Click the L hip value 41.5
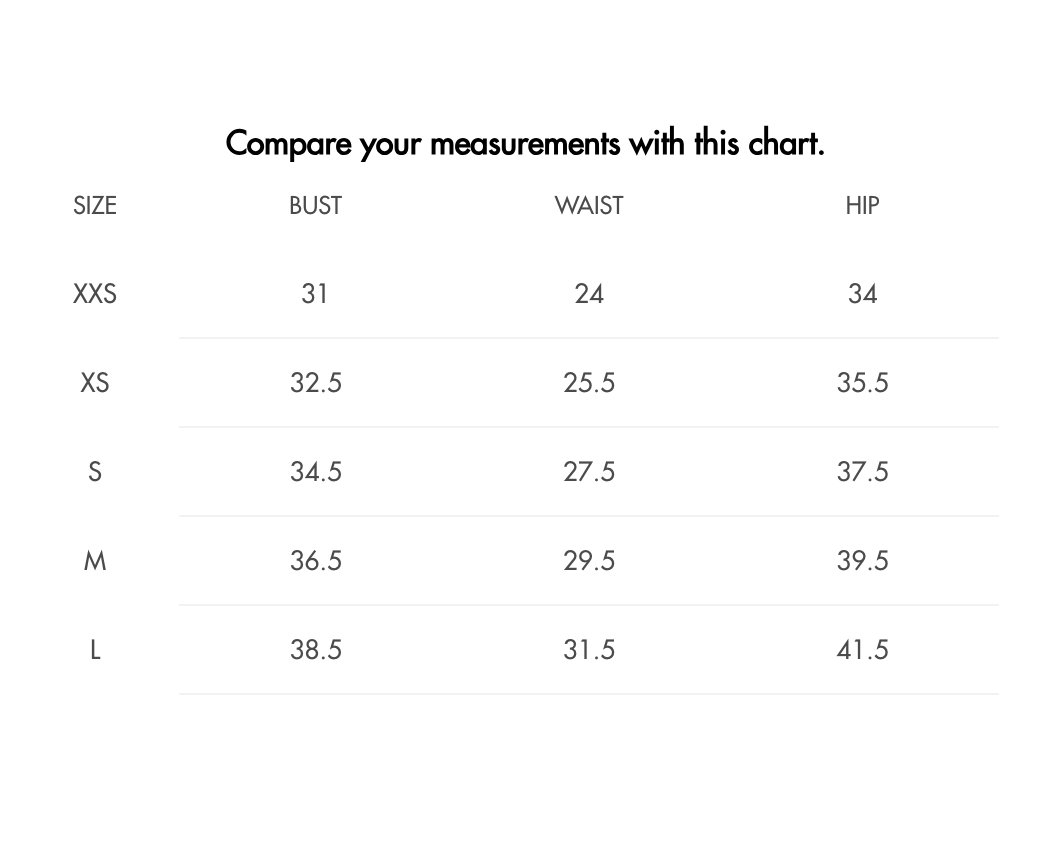Screen dimensions: 1060x856 coord(862,650)
